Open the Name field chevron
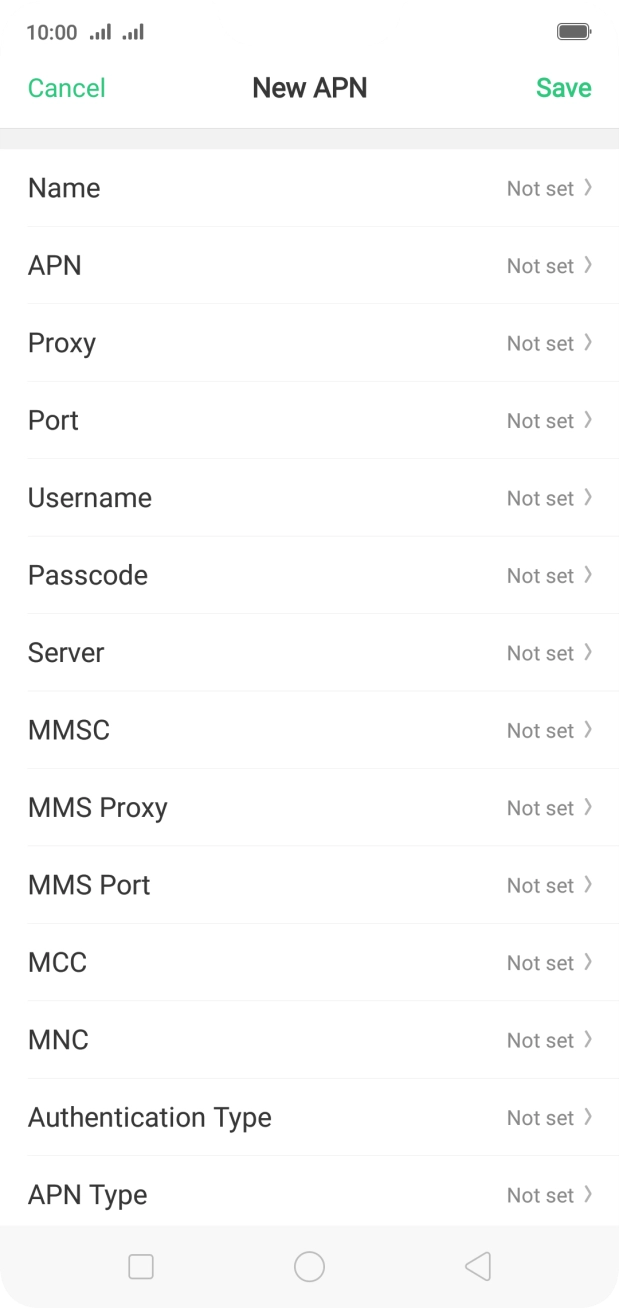Screen dimensions: 619x1308 click(588, 188)
